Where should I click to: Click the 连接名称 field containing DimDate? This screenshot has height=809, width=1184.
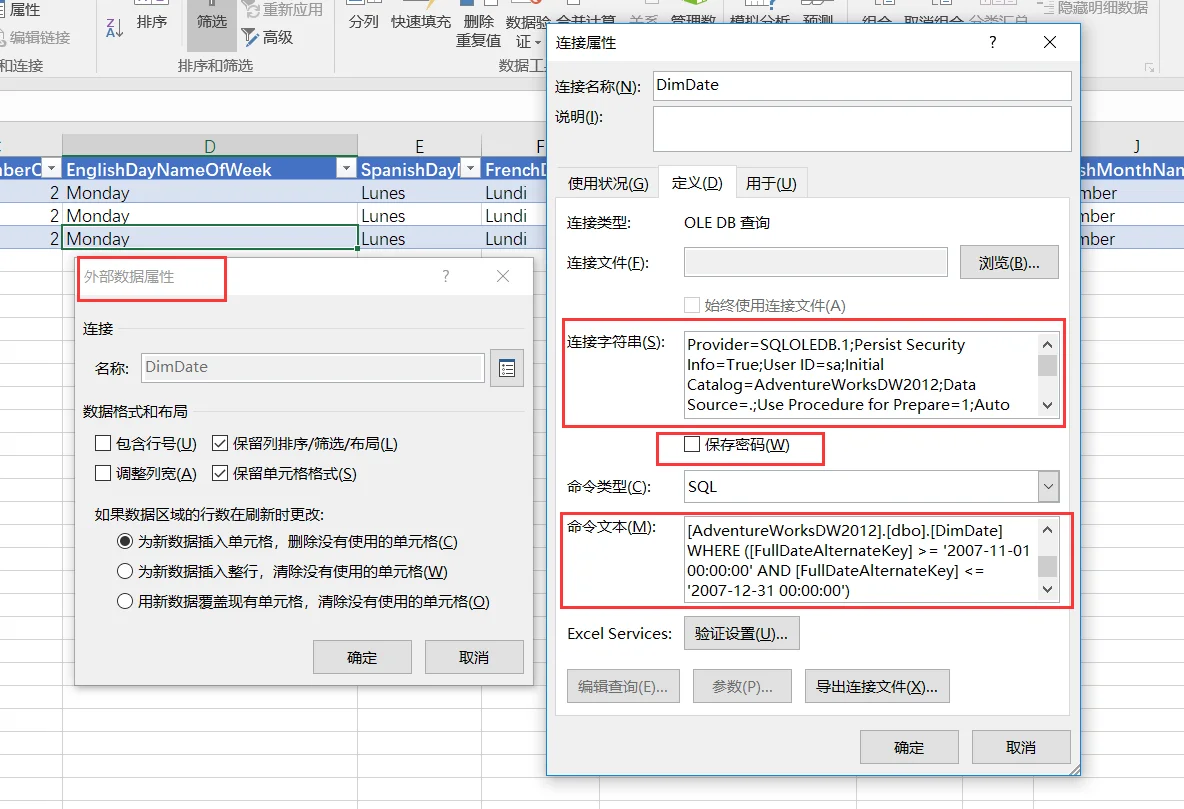[862, 85]
